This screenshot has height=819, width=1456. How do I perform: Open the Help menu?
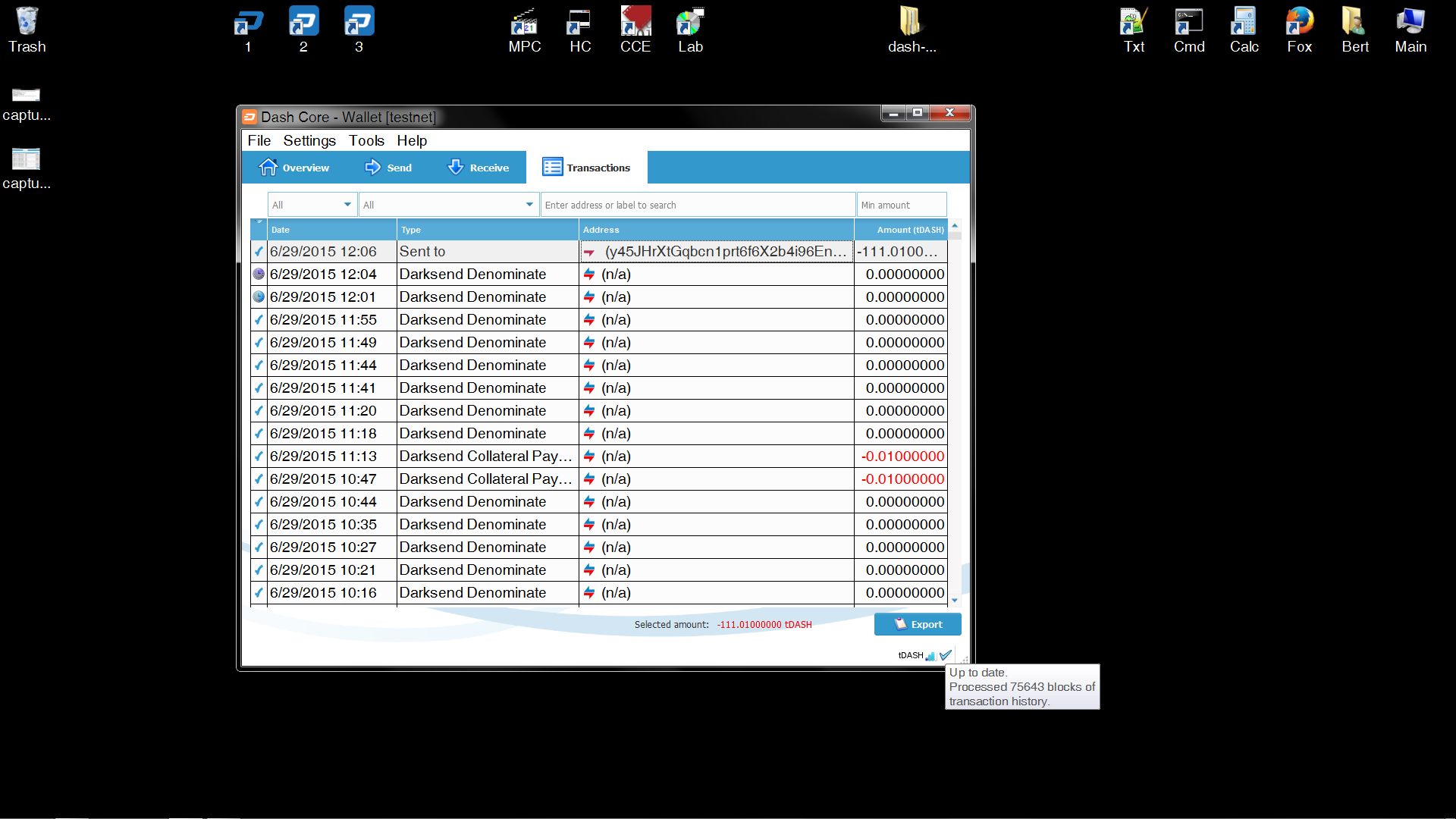pos(412,140)
